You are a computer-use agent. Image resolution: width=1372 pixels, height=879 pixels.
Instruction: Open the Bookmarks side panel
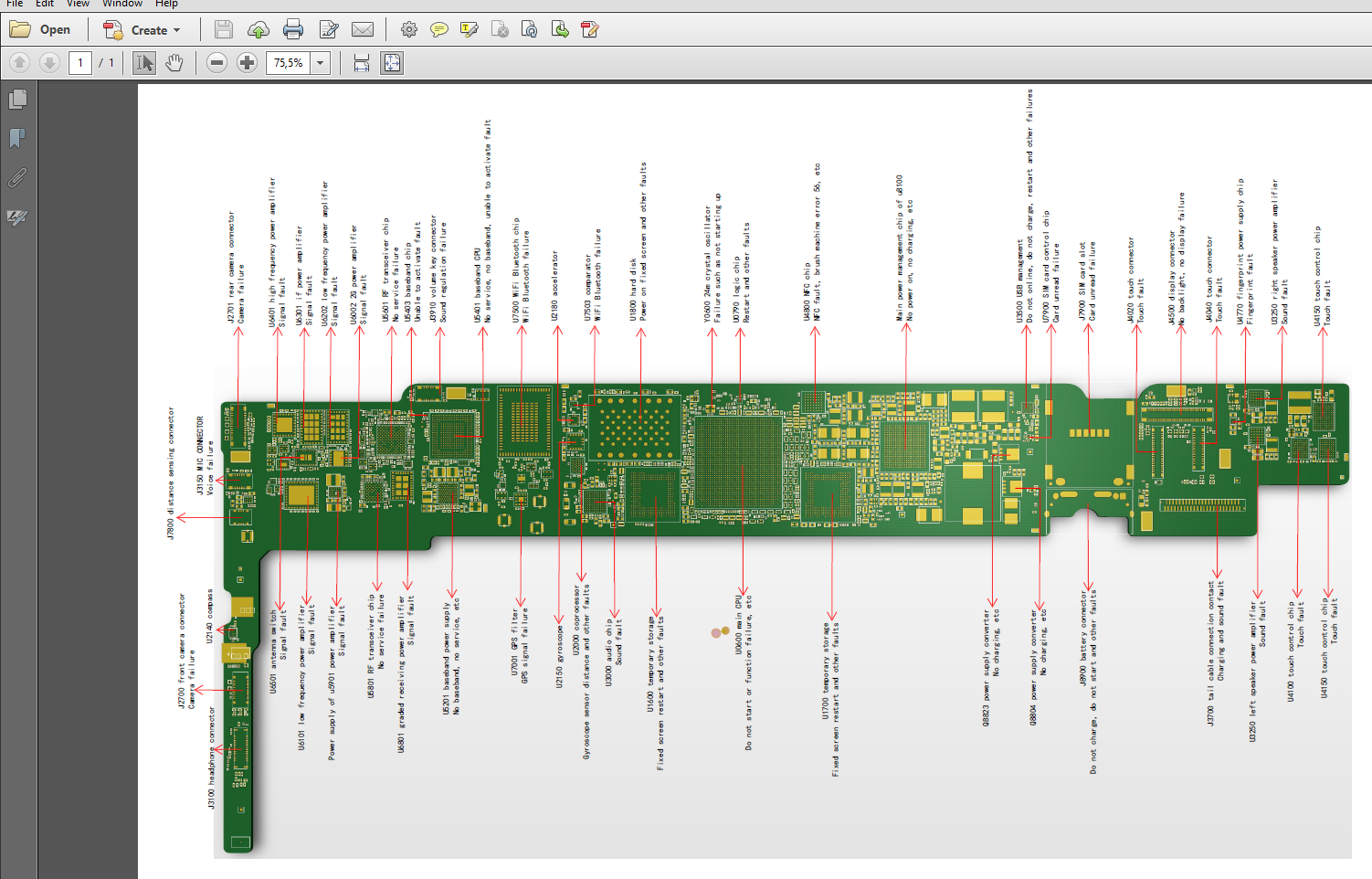[x=17, y=138]
